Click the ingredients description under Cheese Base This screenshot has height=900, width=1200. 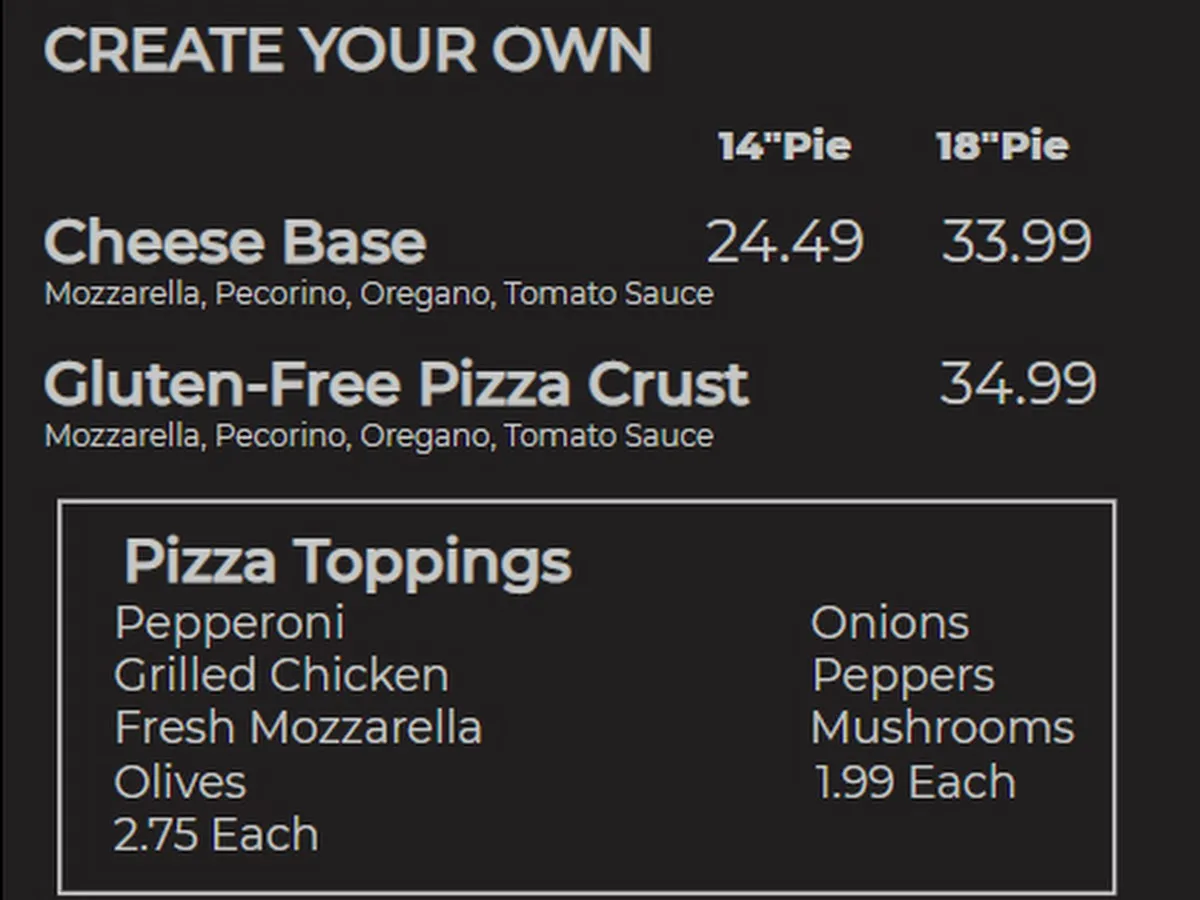pos(378,294)
